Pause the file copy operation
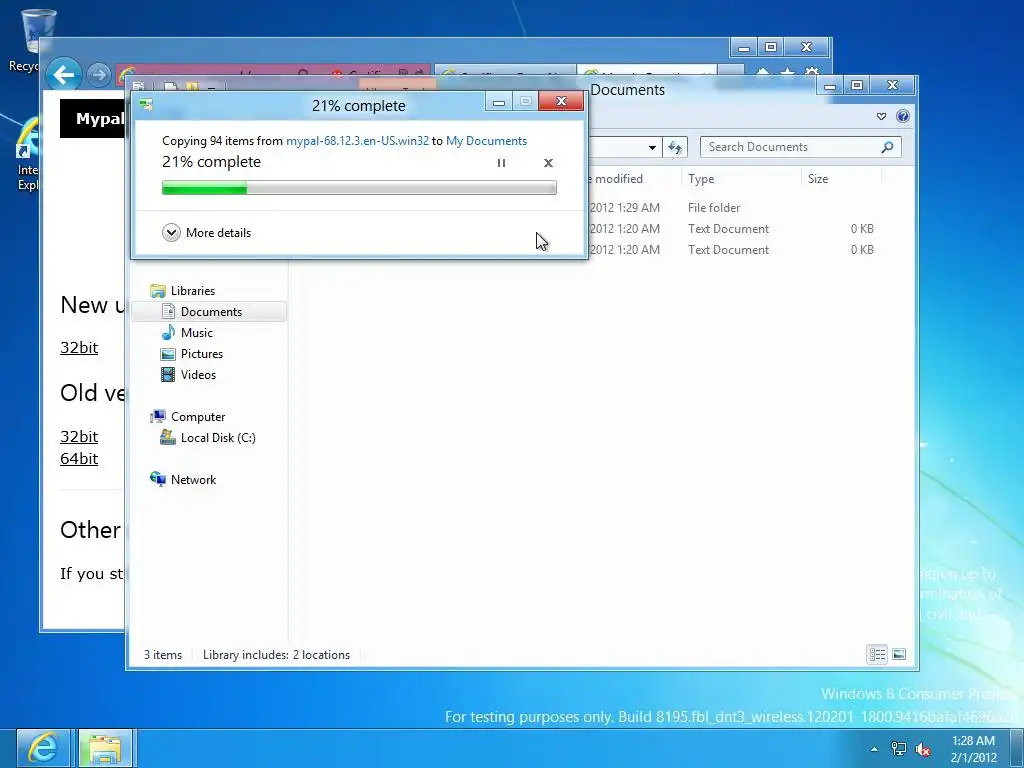 501,163
